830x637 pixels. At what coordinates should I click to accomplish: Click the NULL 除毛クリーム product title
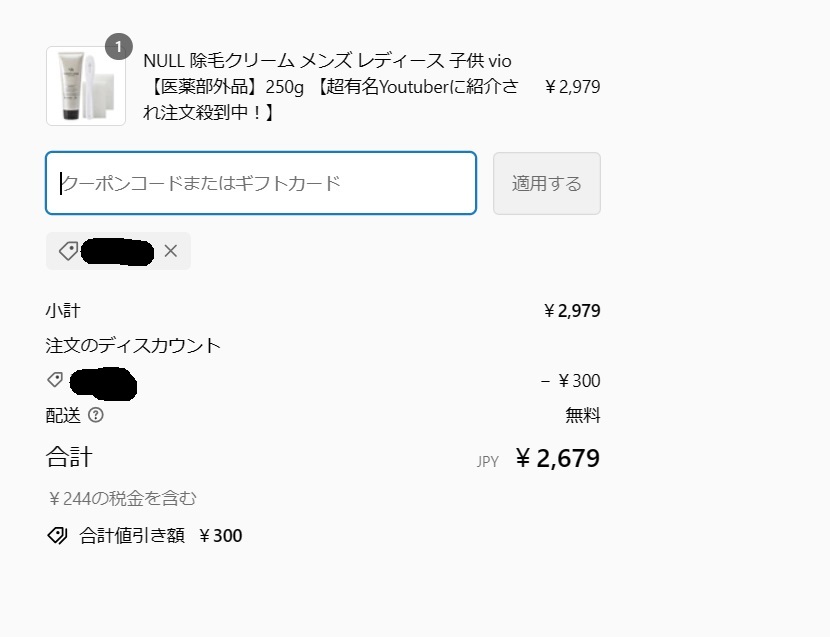[330, 86]
